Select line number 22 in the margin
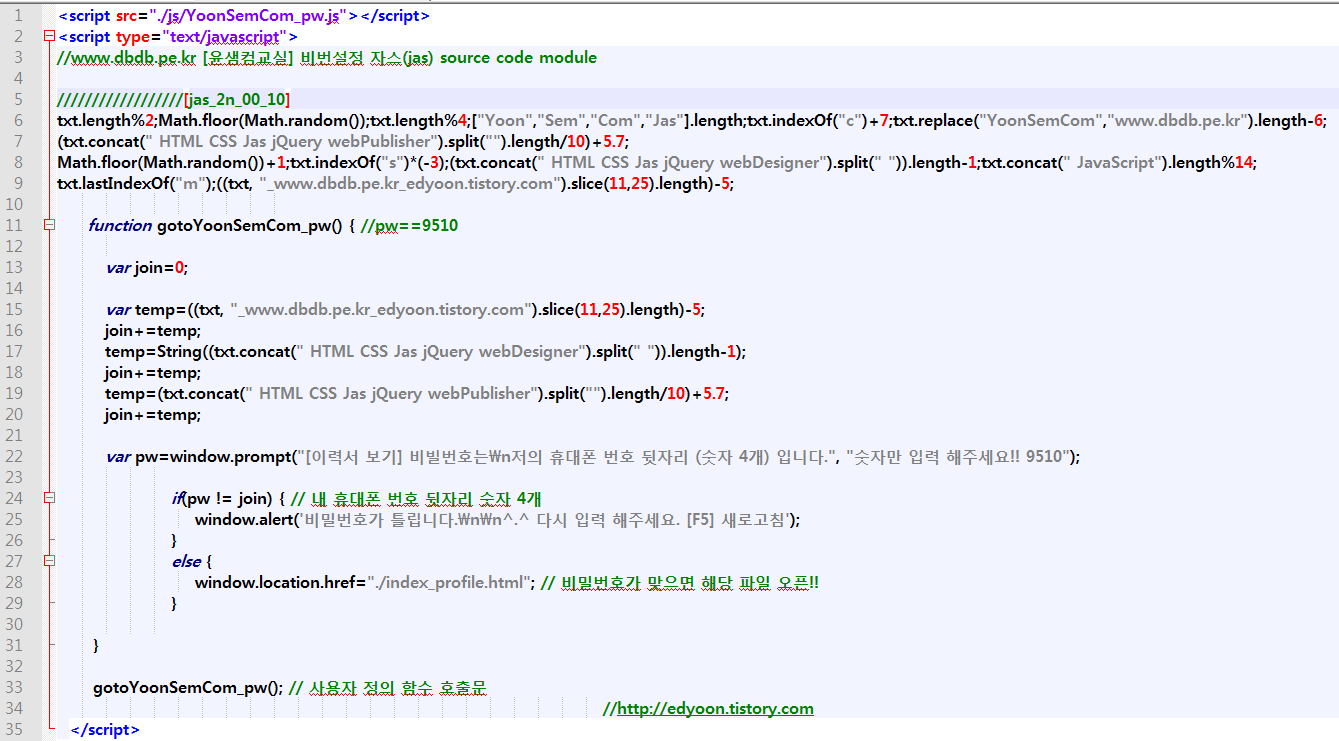The image size is (1339, 741). point(14,457)
